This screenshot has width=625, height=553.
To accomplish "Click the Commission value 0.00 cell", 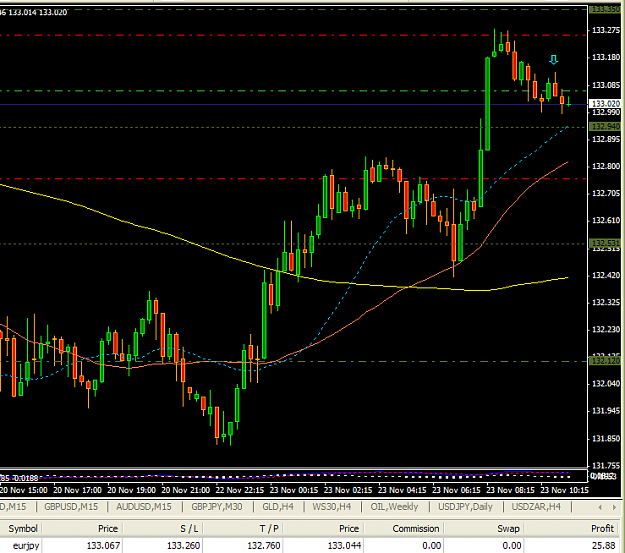I will click(431, 545).
